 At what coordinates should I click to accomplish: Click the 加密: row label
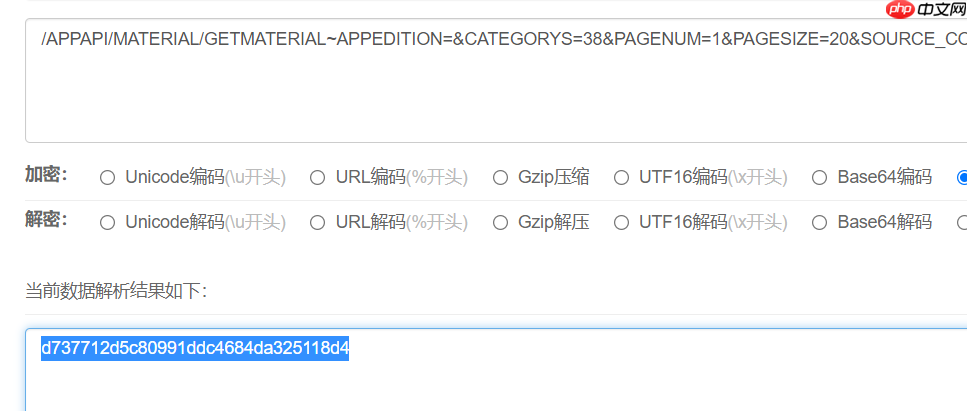[x=46, y=176]
